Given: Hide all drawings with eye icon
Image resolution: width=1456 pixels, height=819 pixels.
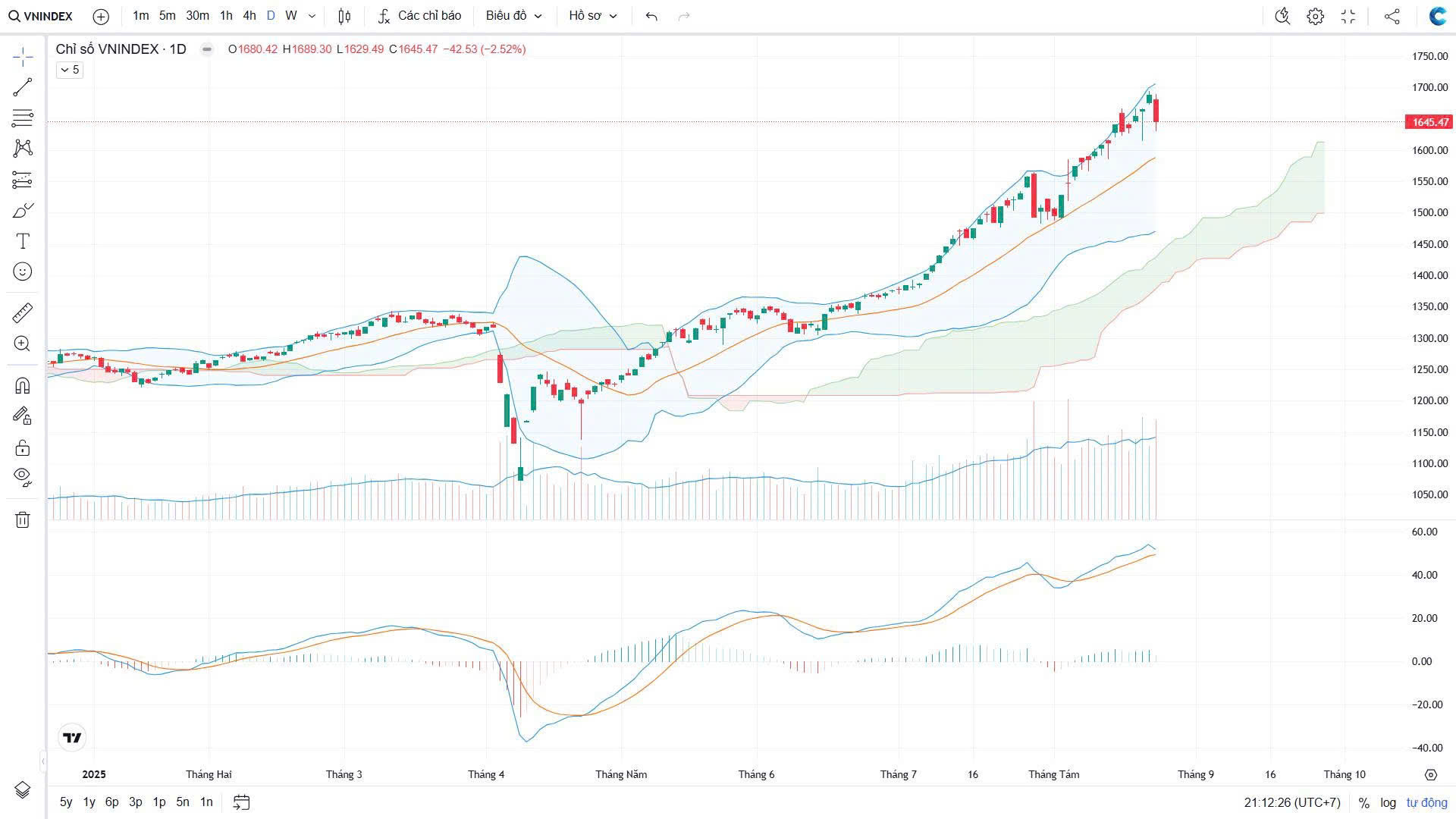Looking at the screenshot, I should (x=23, y=476).
